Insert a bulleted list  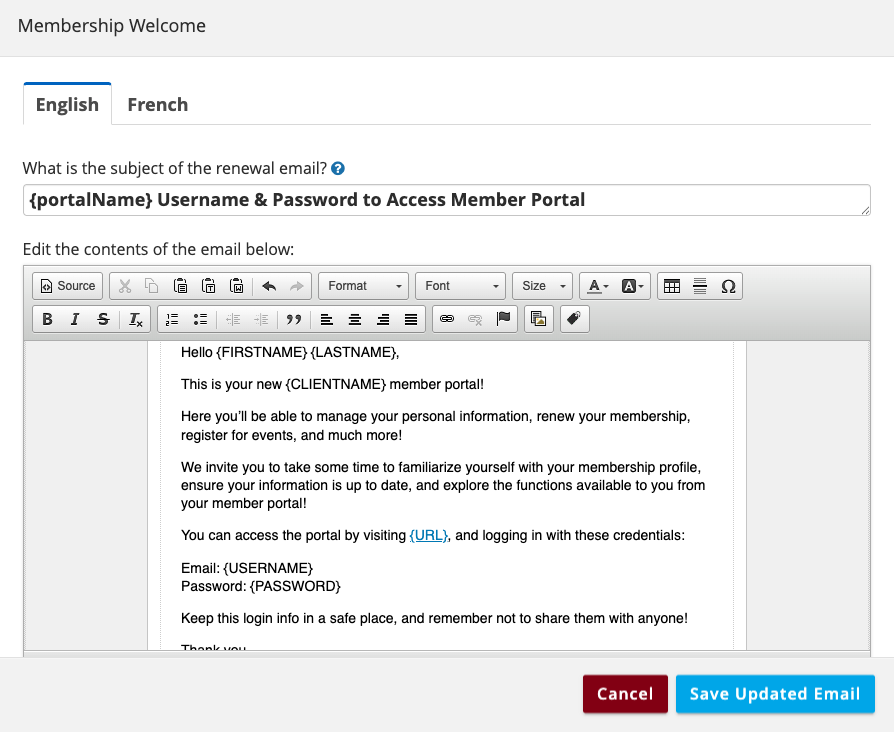(x=200, y=320)
